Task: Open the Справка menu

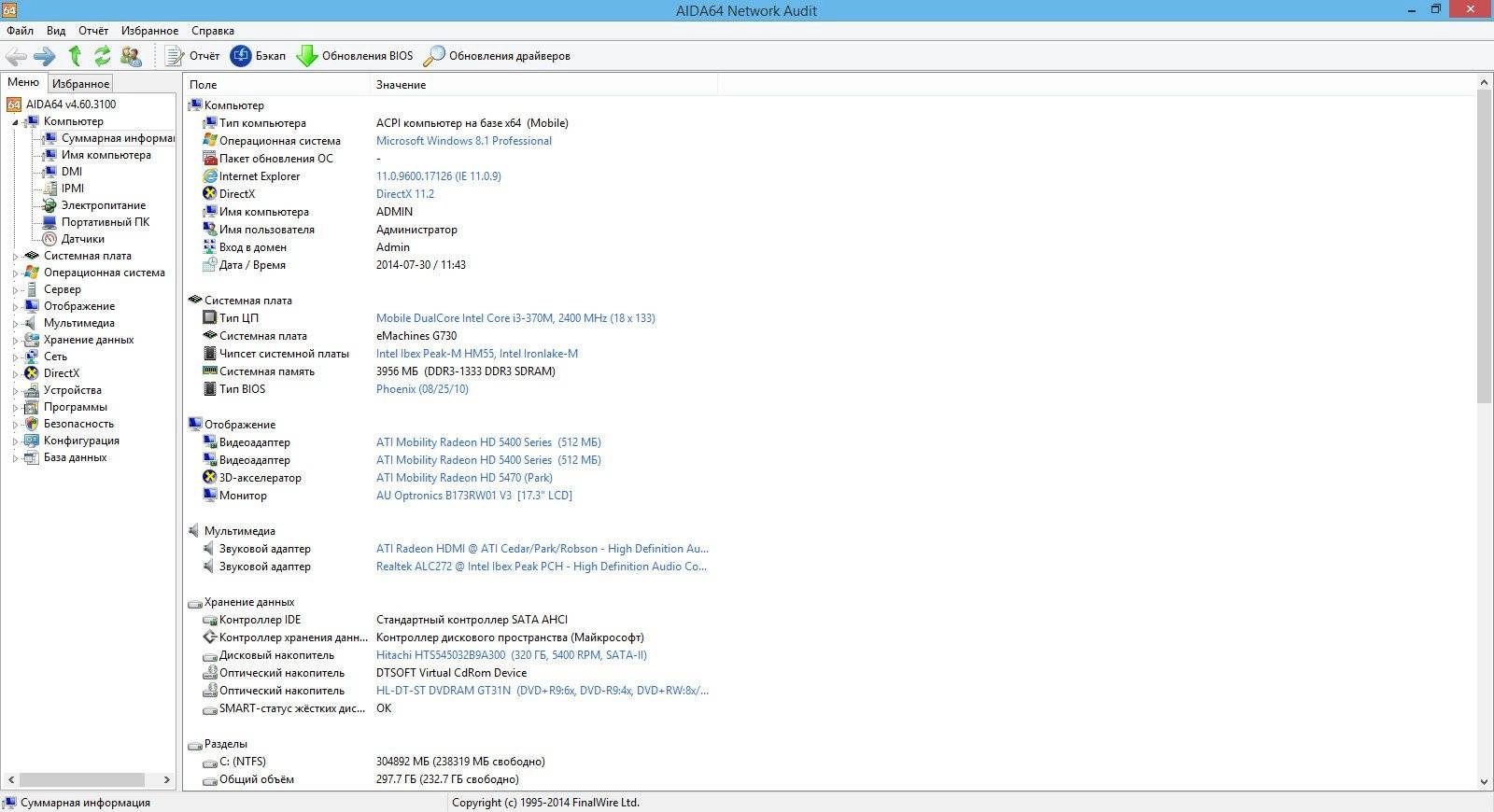Action: pyautogui.click(x=213, y=31)
